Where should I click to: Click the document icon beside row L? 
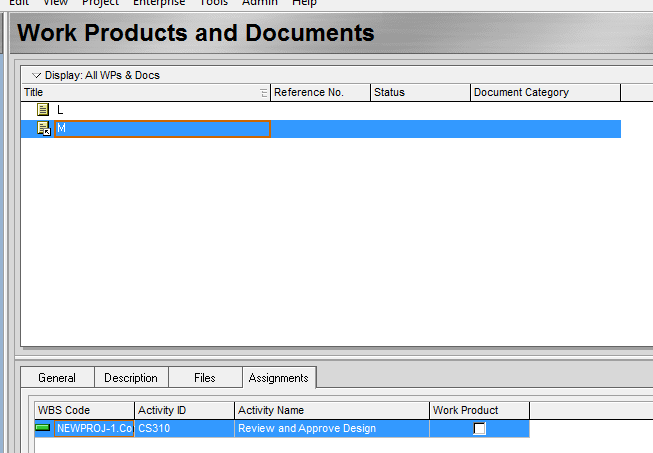click(42, 110)
